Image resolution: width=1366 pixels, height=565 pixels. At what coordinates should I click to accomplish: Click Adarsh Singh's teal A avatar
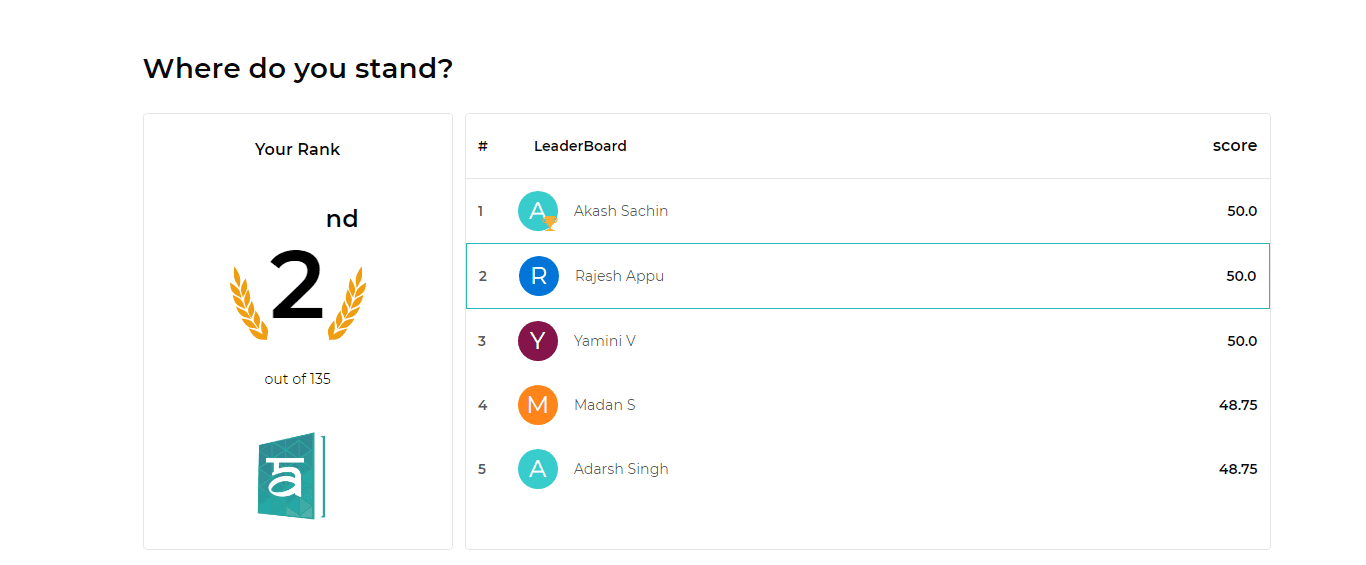(x=538, y=469)
